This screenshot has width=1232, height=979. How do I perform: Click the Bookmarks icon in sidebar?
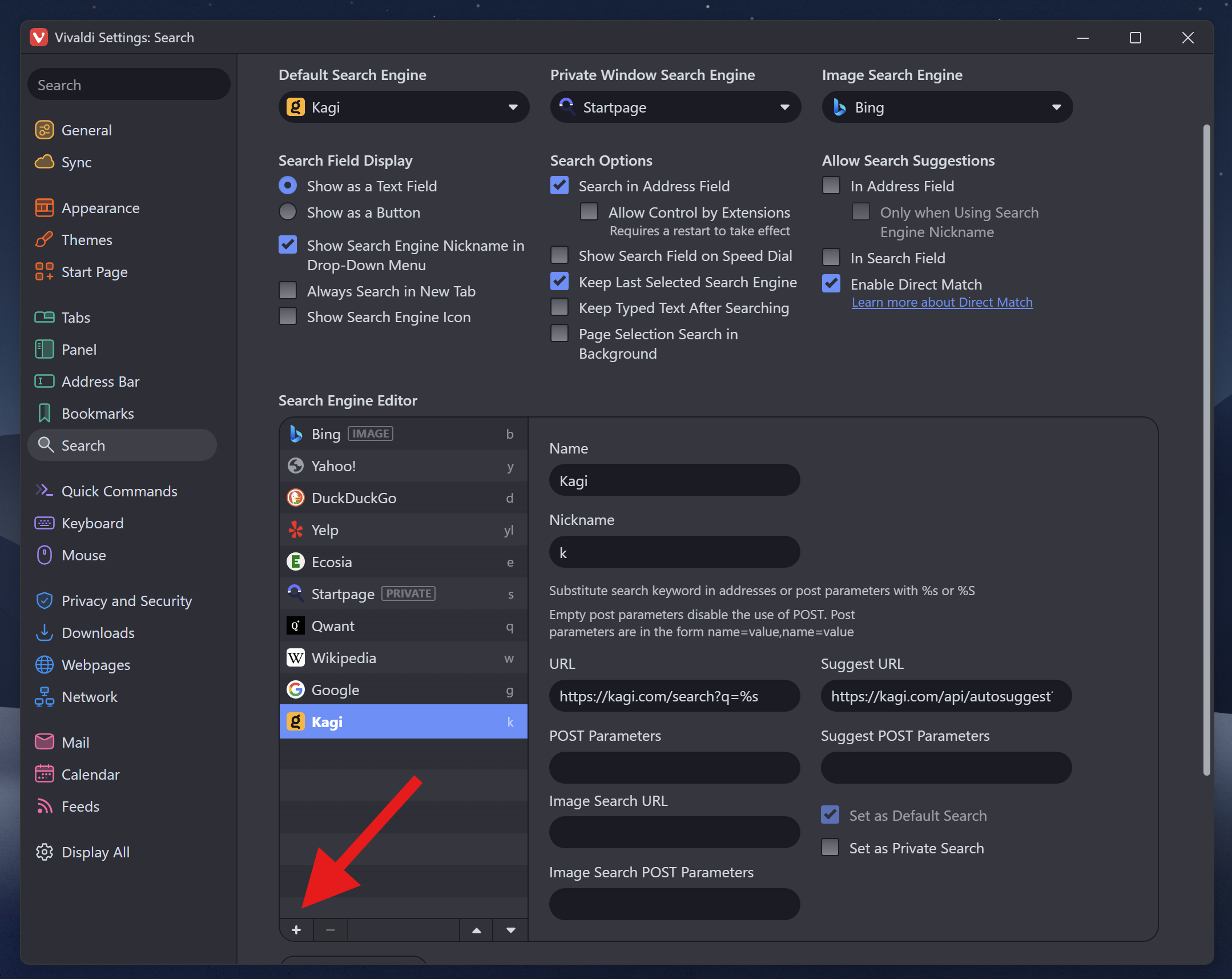click(x=45, y=413)
